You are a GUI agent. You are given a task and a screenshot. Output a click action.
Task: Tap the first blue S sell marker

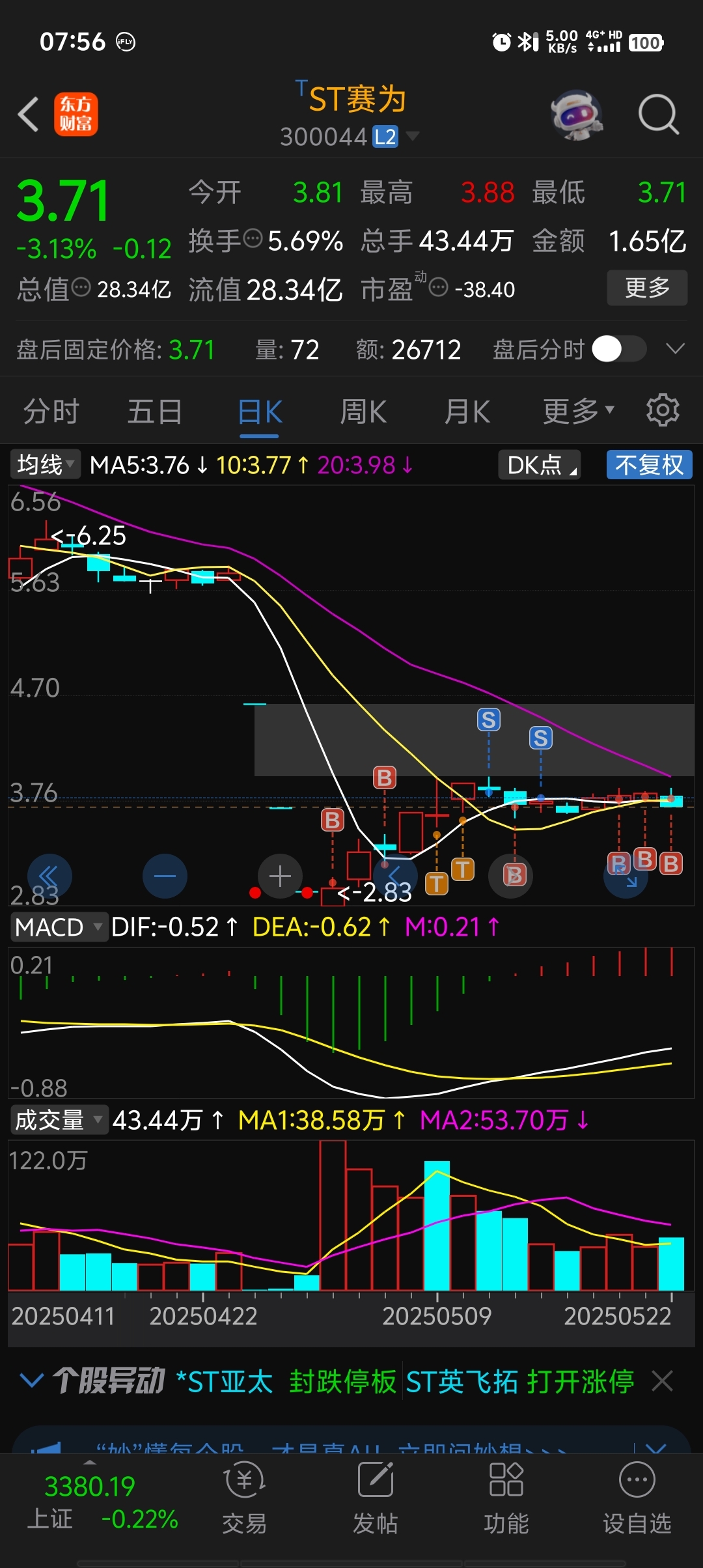[x=489, y=720]
